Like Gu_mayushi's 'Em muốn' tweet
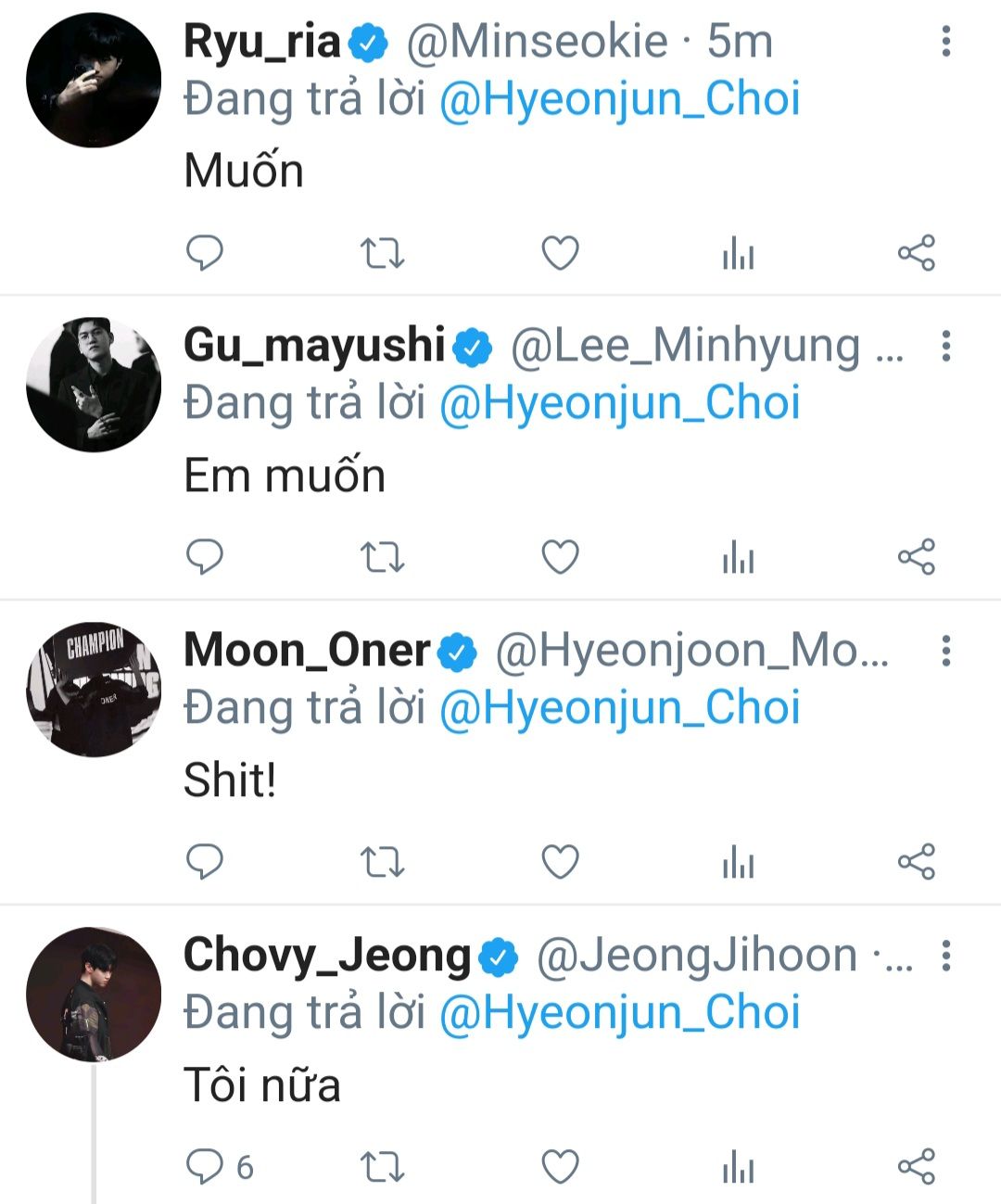 (x=560, y=557)
